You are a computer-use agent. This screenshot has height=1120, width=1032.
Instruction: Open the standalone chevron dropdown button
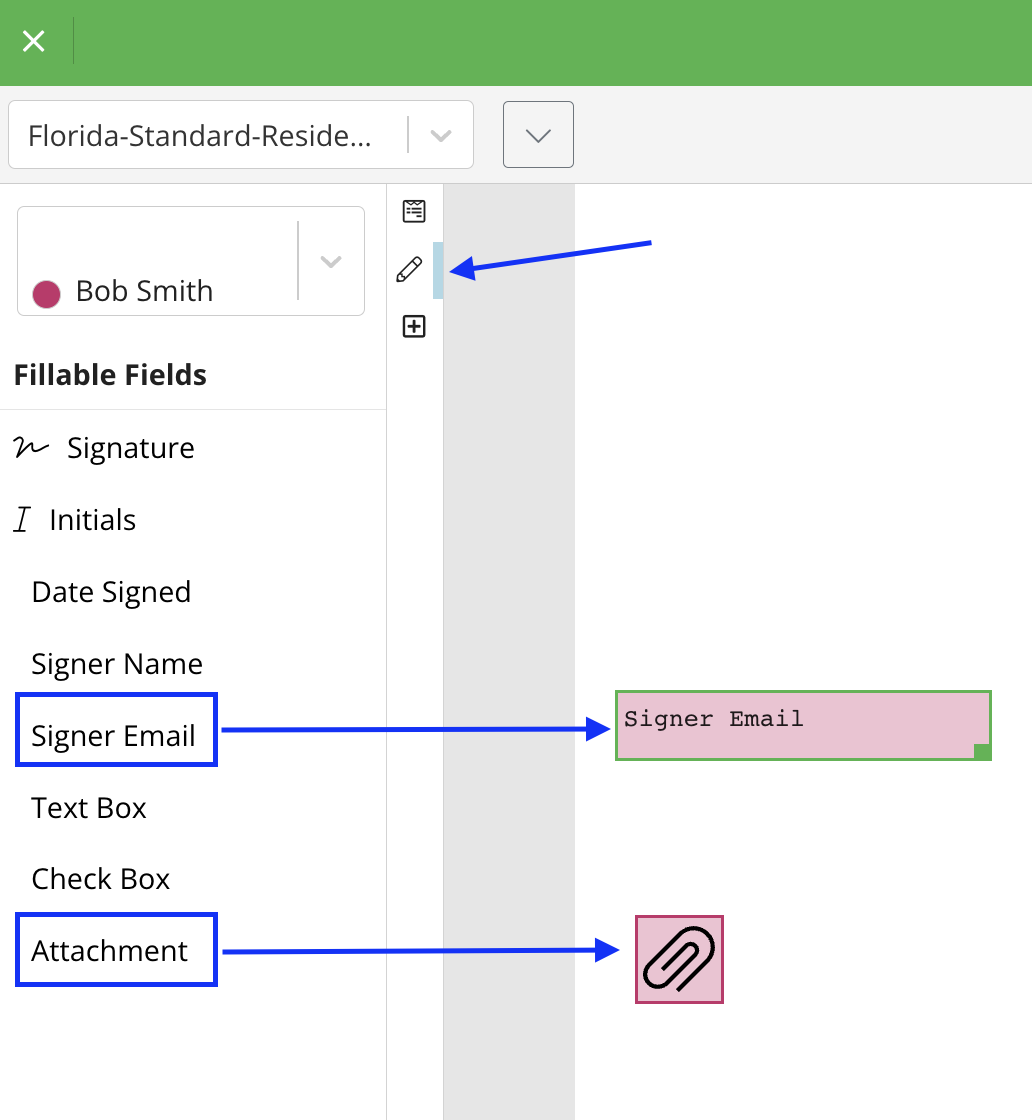538,135
